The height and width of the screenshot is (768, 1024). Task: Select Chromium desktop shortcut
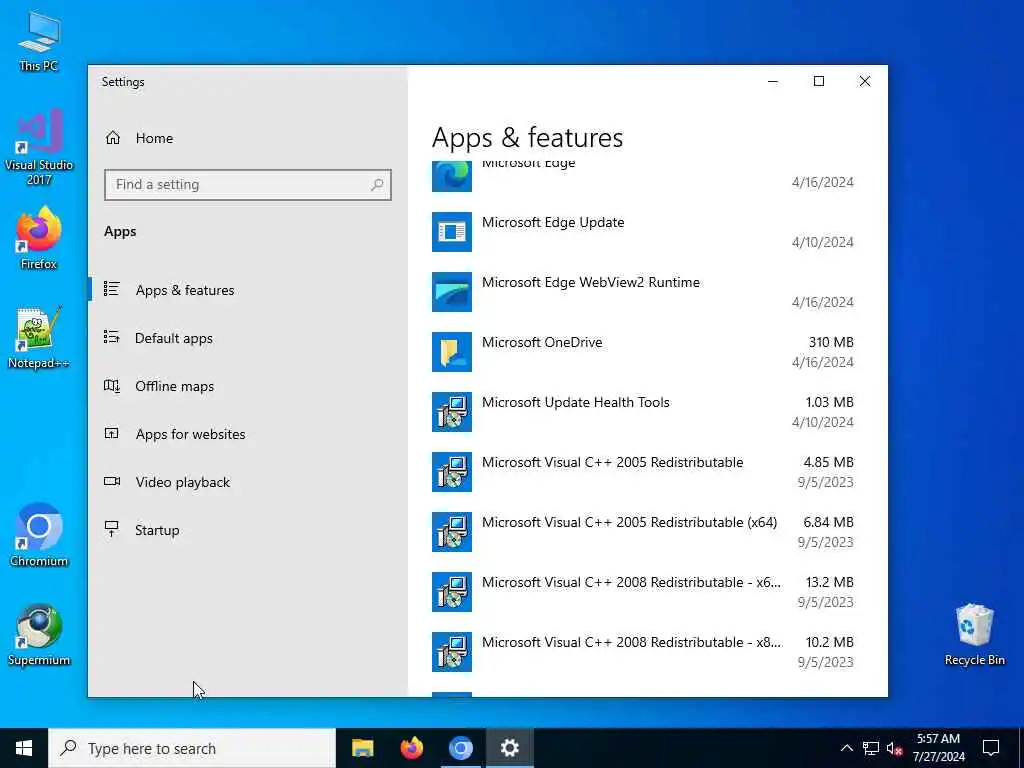39,535
